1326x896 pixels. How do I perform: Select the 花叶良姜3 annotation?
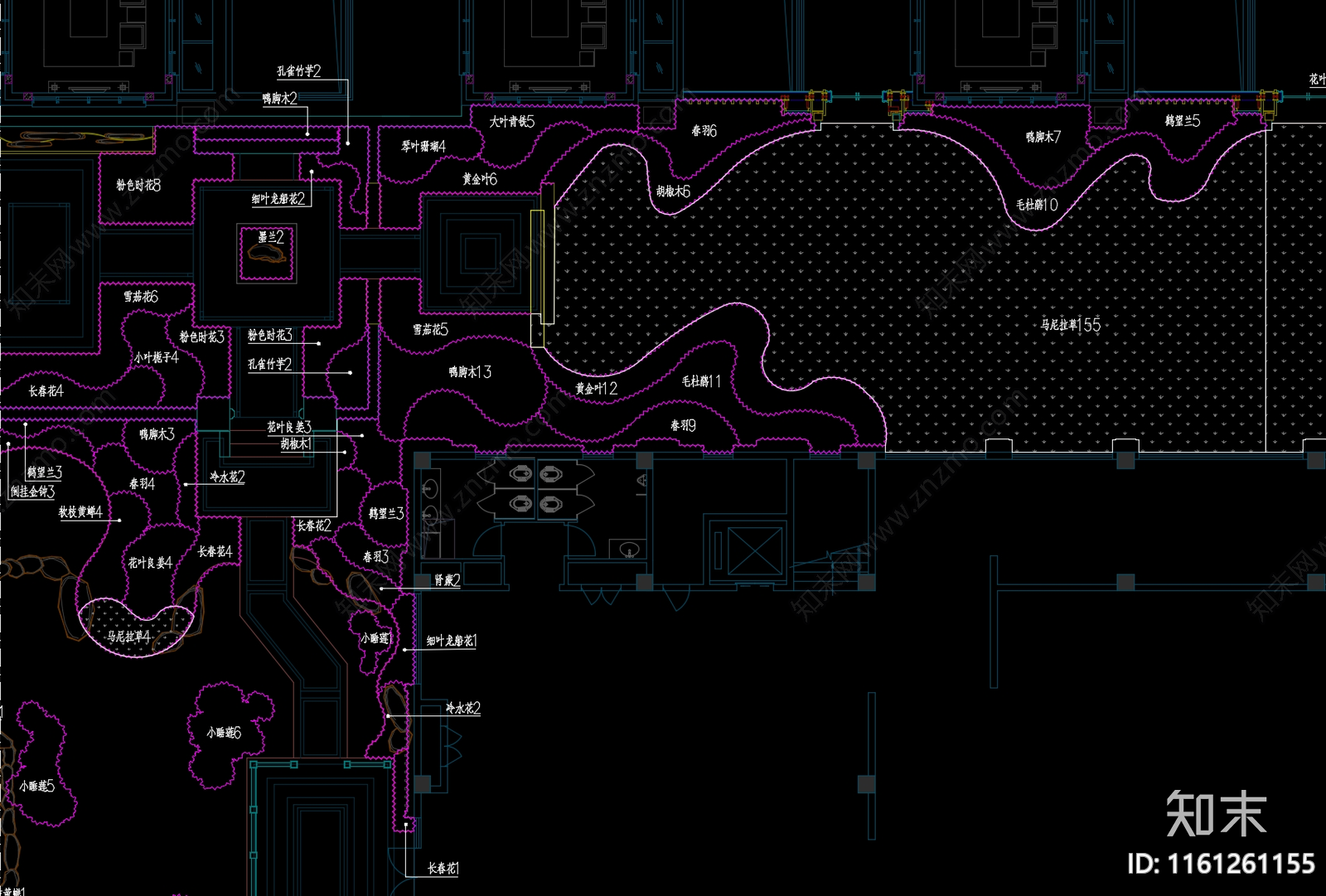click(289, 428)
